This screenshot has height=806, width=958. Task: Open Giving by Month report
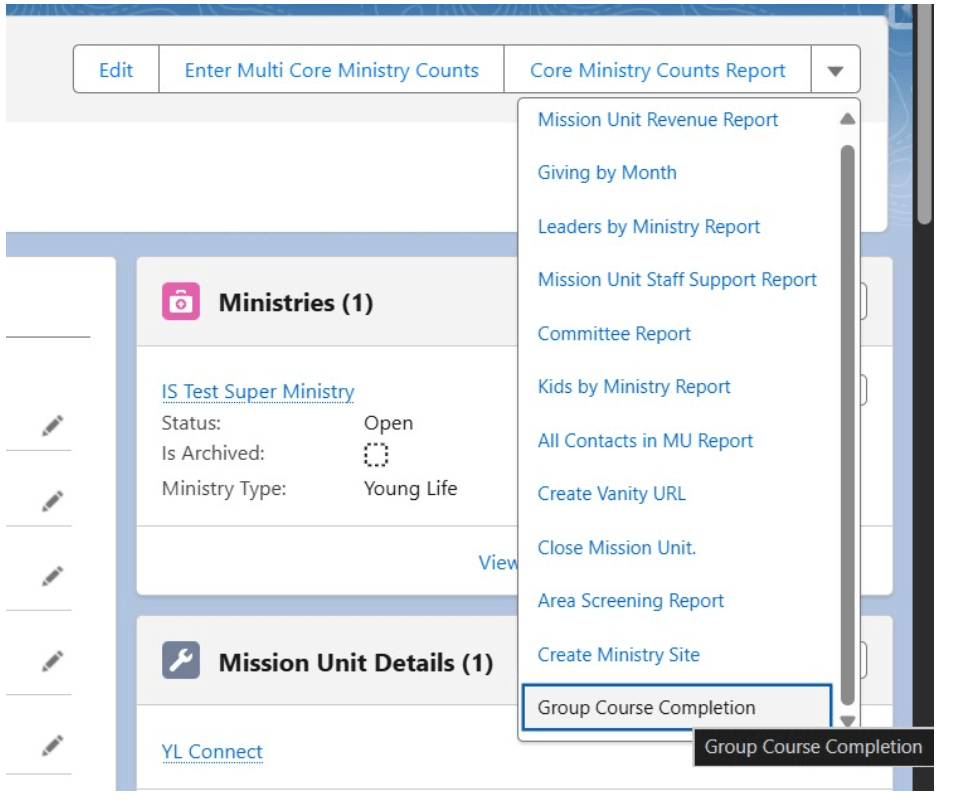click(x=607, y=173)
